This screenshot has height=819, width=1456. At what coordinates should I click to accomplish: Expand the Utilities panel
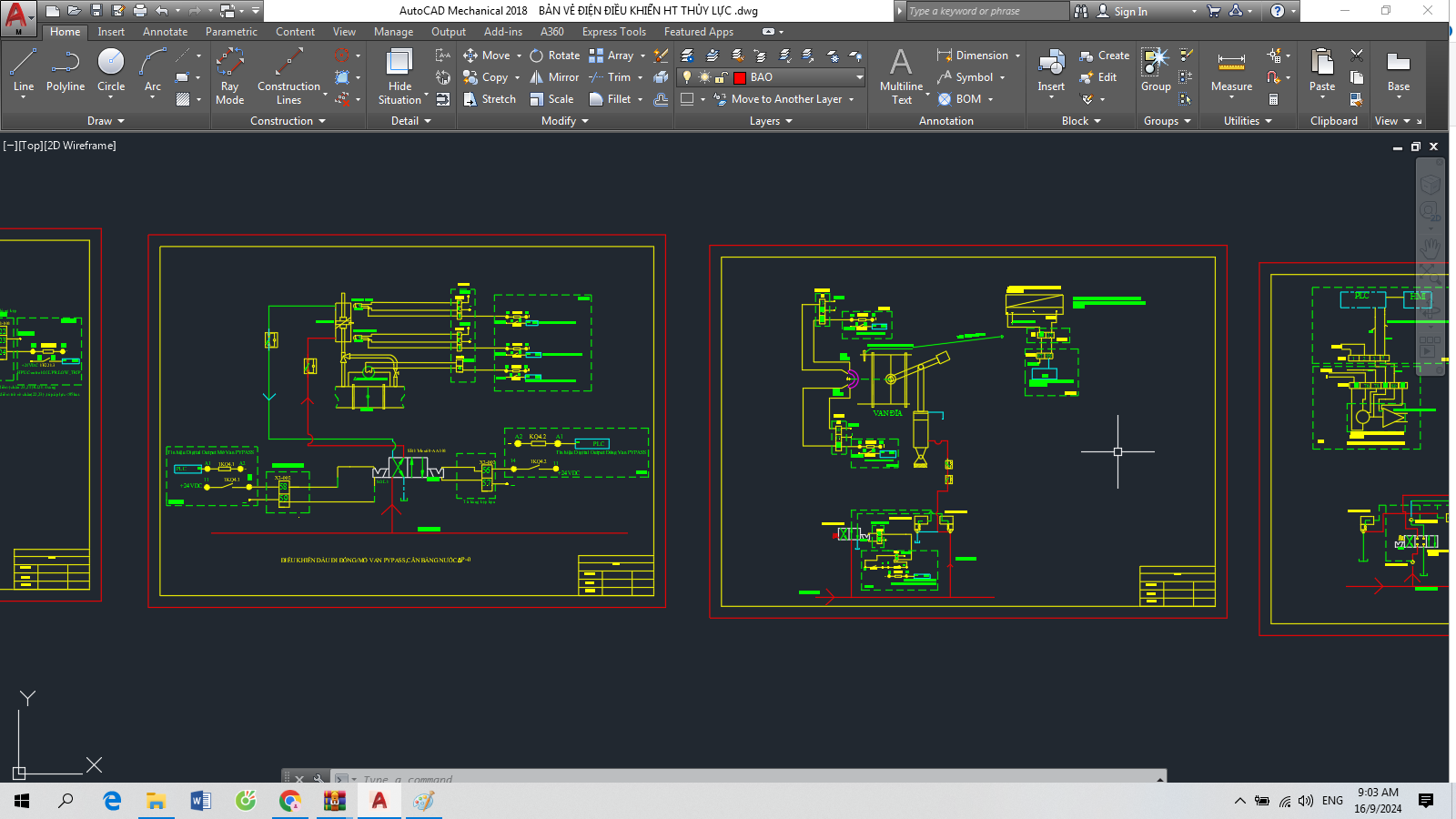point(1248,121)
